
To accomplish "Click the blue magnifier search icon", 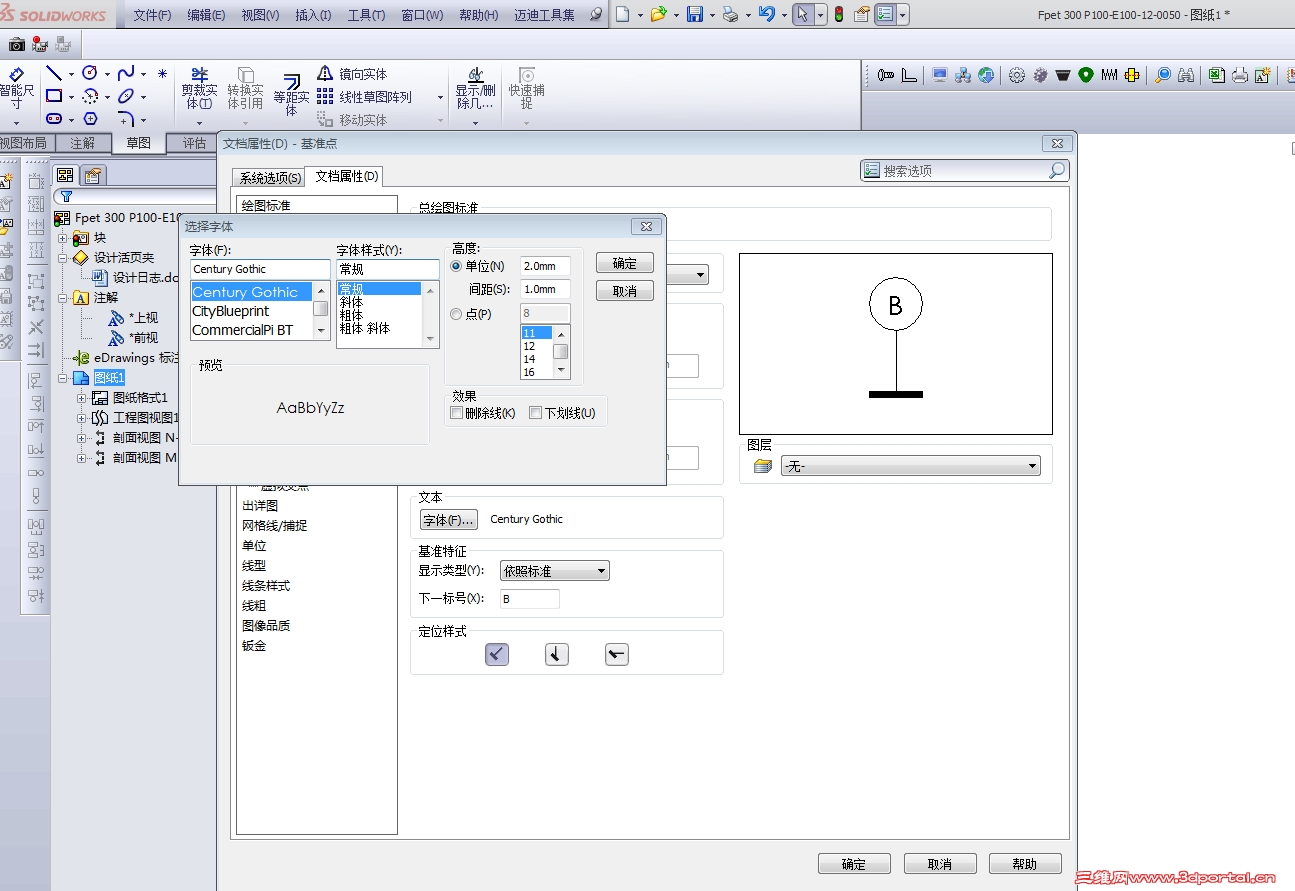I will (x=1163, y=75).
